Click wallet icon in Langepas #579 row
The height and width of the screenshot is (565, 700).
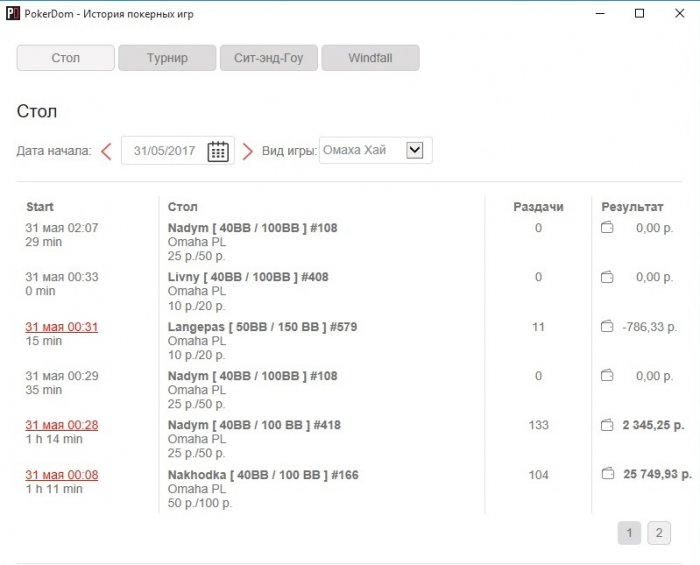(607, 327)
